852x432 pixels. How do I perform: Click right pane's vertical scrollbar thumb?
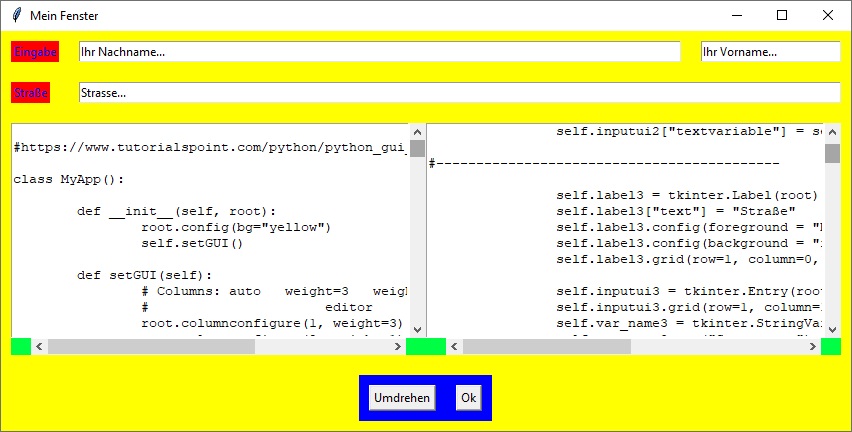[x=832, y=153]
